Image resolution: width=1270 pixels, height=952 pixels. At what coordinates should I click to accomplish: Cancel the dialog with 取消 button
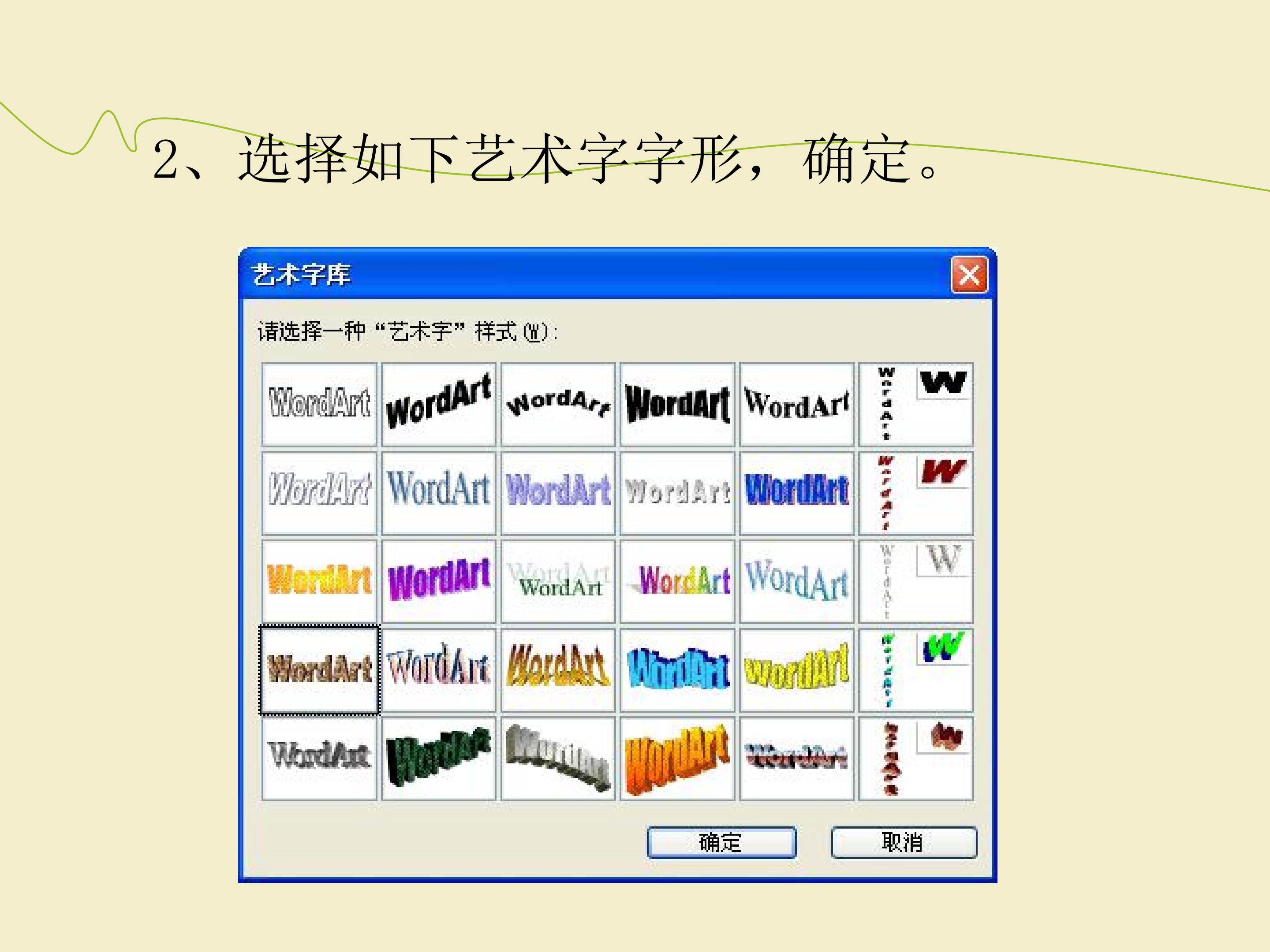[x=904, y=842]
